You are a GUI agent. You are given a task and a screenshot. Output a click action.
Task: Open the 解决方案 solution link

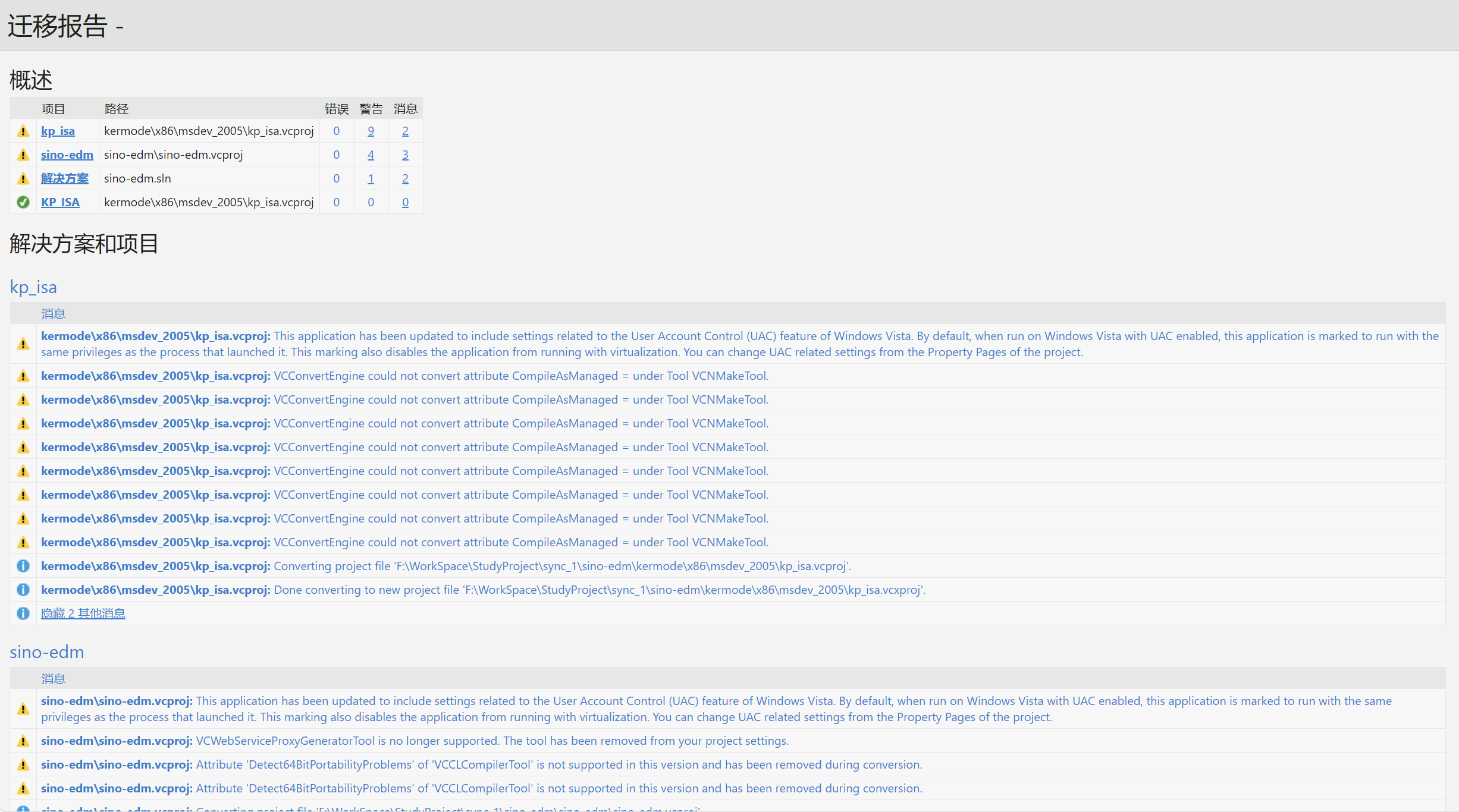pos(65,178)
